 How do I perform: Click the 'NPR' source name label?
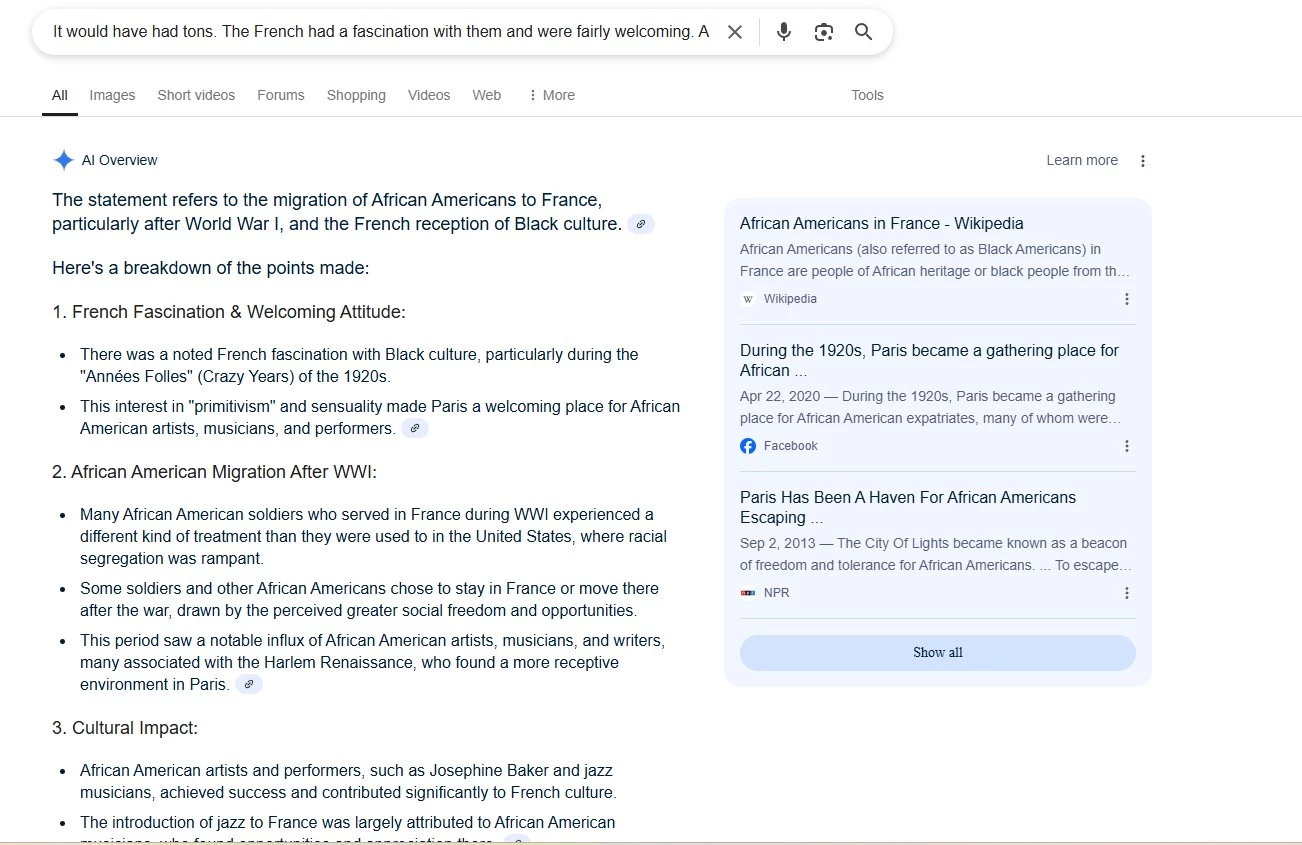tap(776, 593)
